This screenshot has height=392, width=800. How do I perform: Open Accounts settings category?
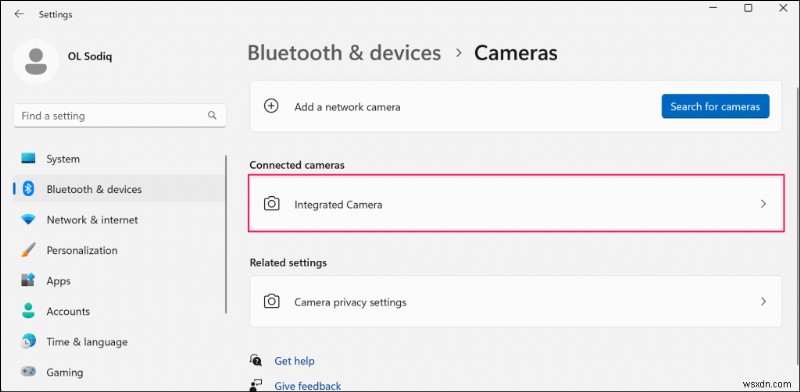119,311
